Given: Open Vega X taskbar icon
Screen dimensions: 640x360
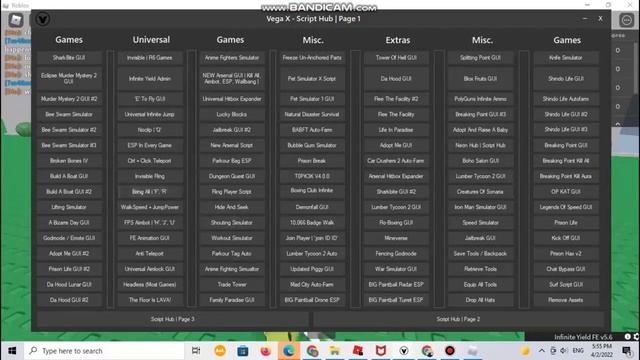Looking at the screenshot, I should [x=404, y=351].
